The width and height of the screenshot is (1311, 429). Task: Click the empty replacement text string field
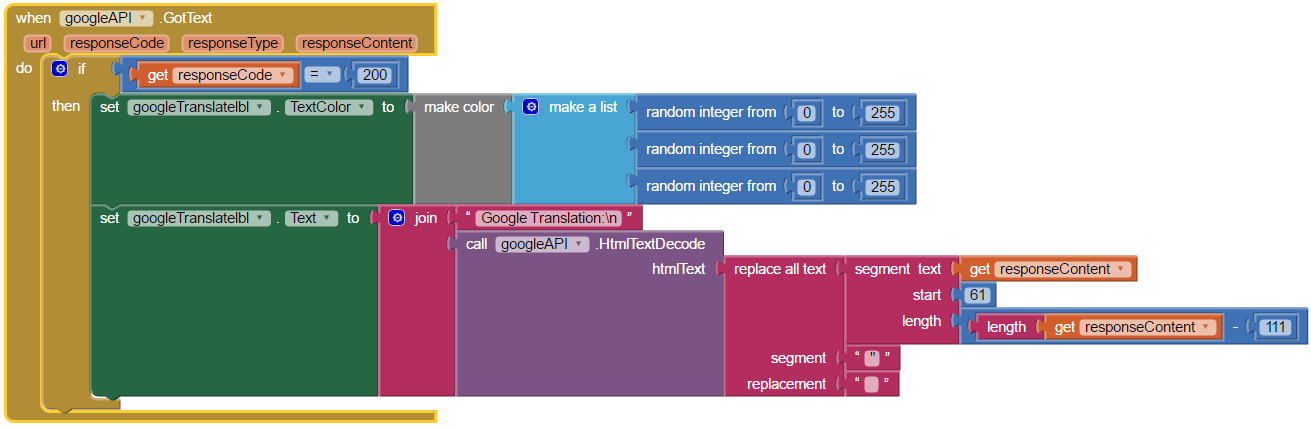tap(871, 384)
